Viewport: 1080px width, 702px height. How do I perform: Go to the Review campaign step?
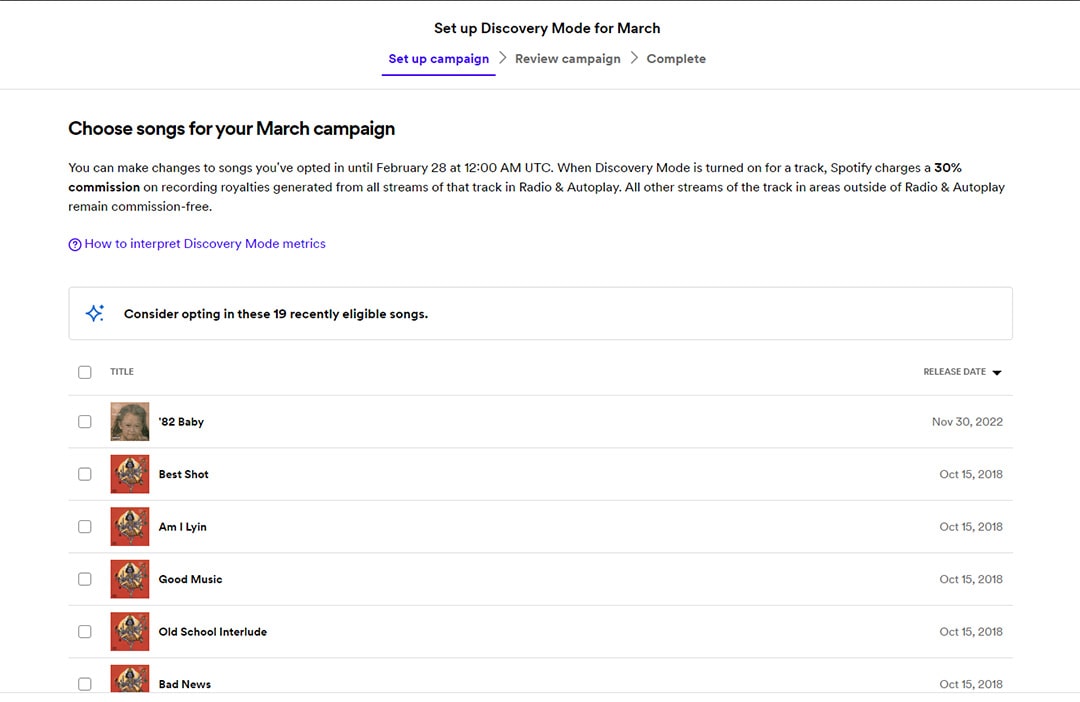pyautogui.click(x=568, y=59)
